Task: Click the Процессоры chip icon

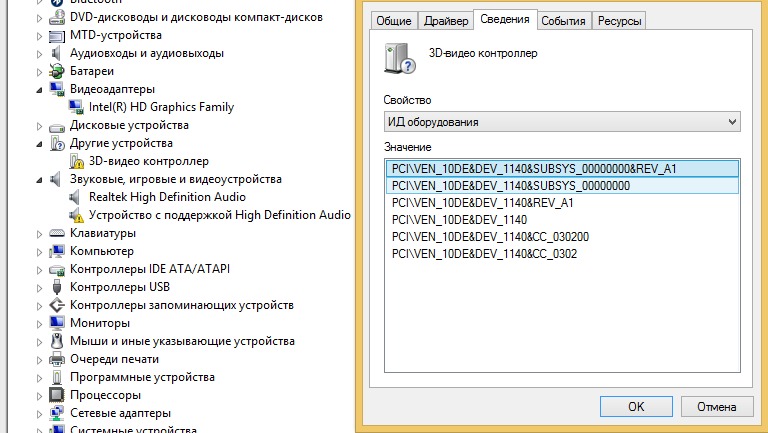Action: click(57, 395)
